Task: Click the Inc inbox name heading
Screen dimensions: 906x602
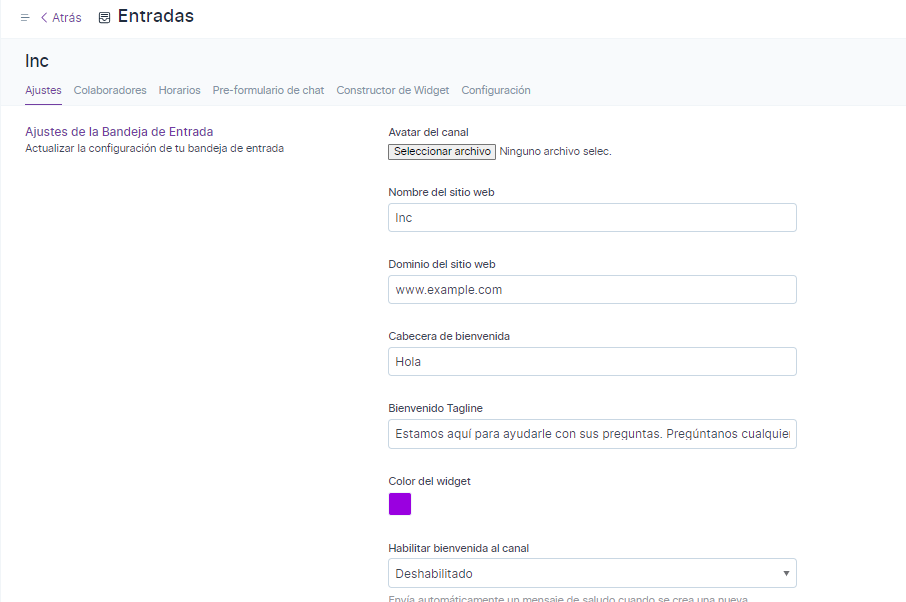Action: [x=37, y=61]
